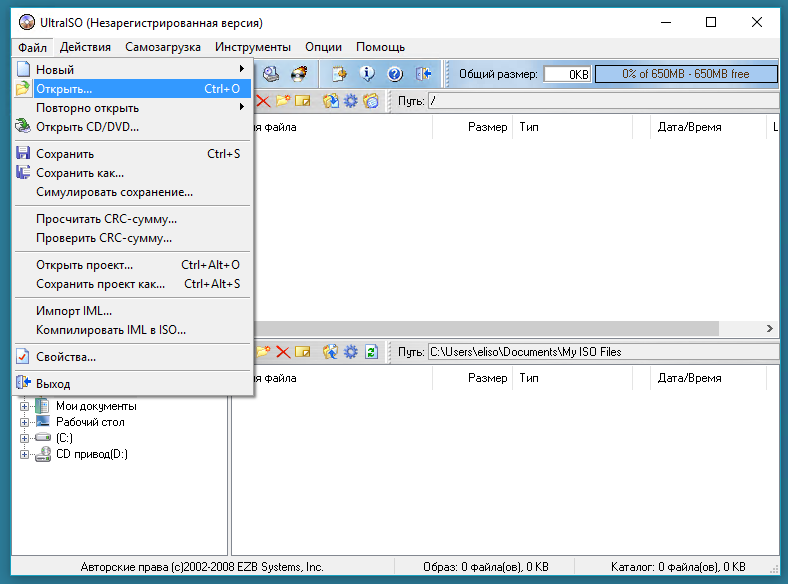This screenshot has height=584, width=788.
Task: Choose Открыть CD/DVD... menu entry
Action: click(133, 127)
